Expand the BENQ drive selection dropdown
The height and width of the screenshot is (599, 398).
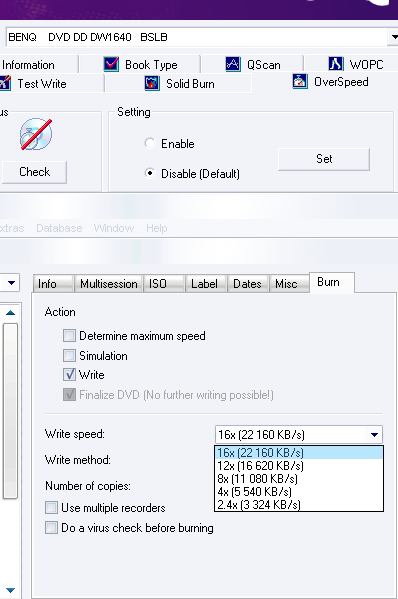(x=393, y=37)
